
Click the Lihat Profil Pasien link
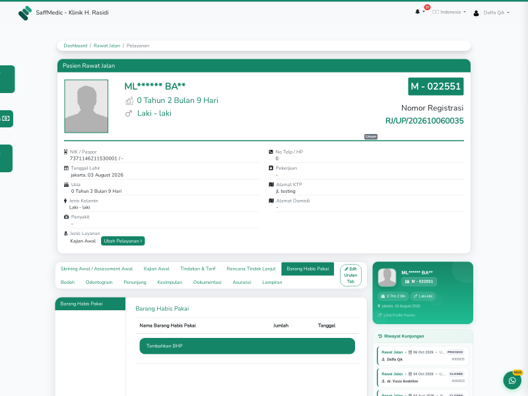click(x=396, y=315)
